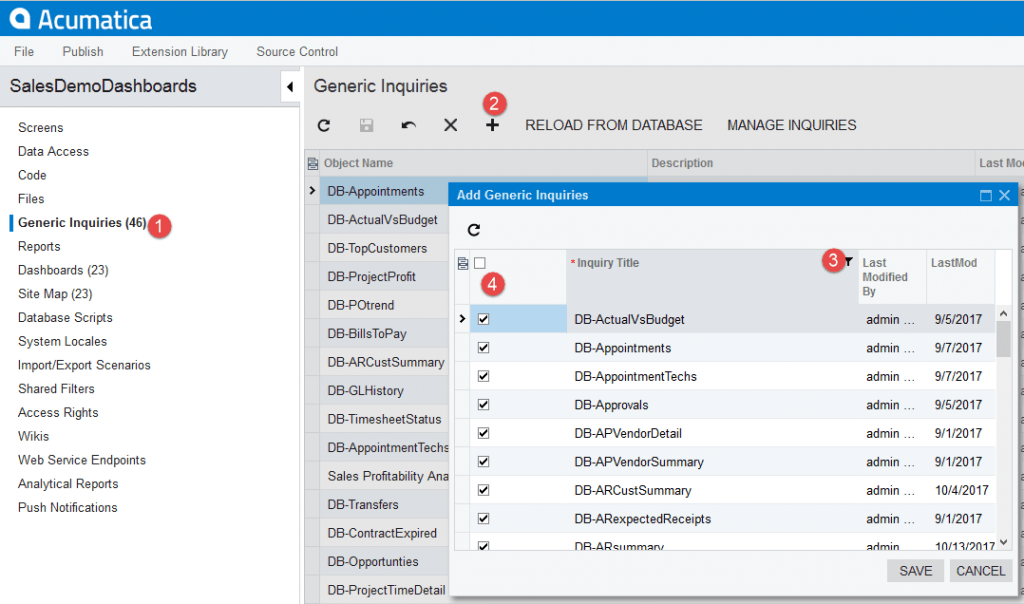Click the disabled Save disk icon
1024x604 pixels.
point(366,125)
